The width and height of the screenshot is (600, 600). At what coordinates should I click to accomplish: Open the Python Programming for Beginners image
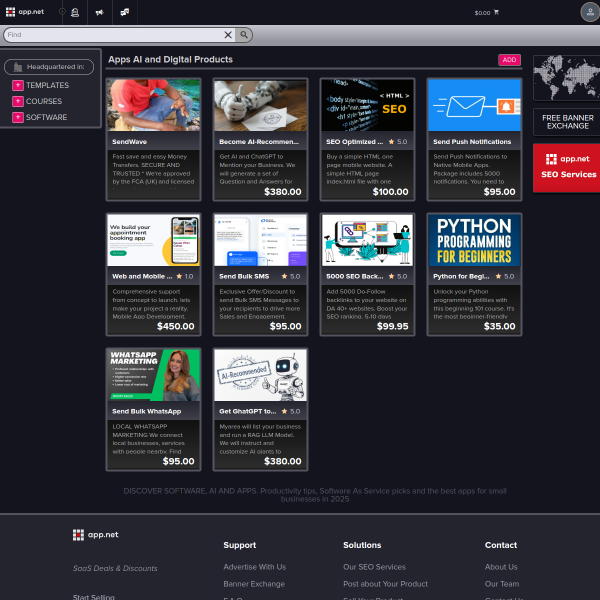[474, 240]
